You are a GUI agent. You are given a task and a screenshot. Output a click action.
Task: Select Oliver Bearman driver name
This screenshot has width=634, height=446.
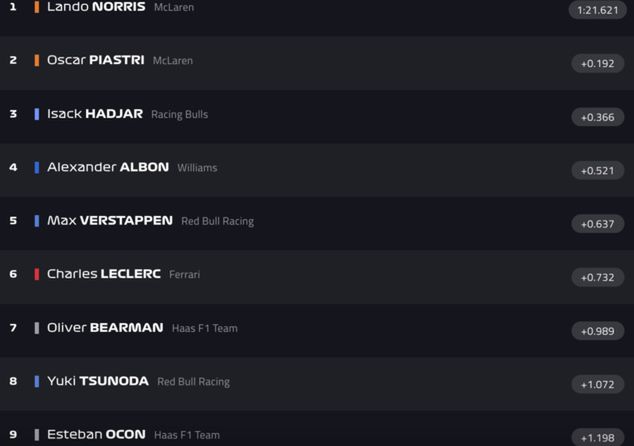pyautogui.click(x=105, y=328)
